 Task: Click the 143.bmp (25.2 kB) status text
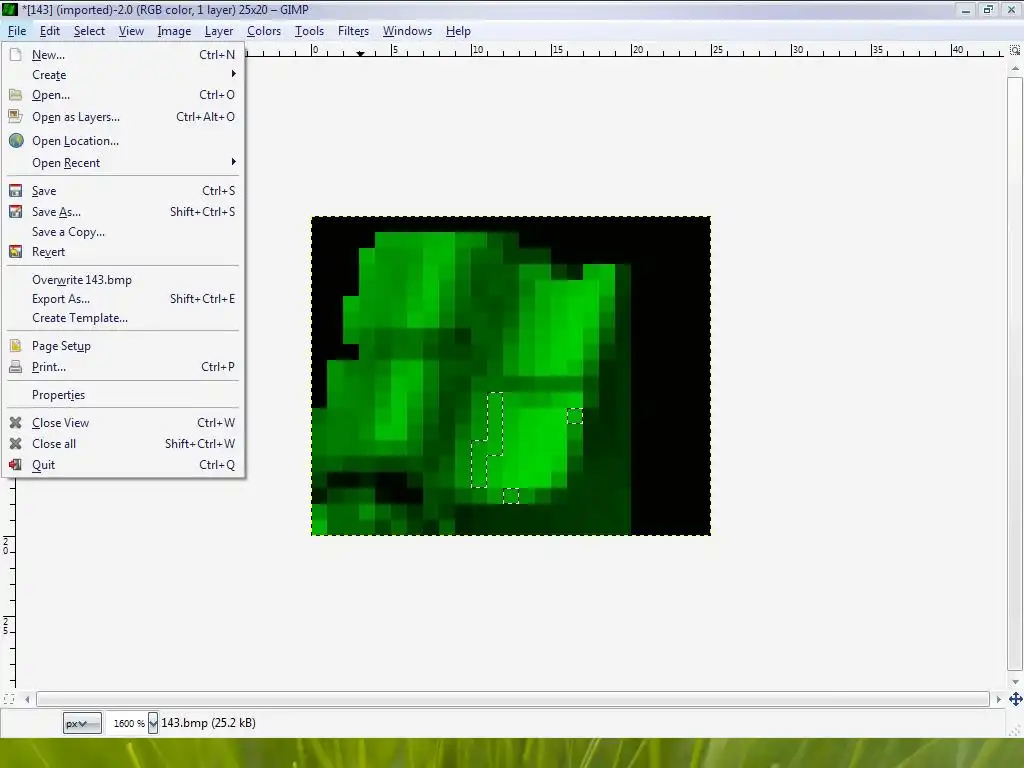(208, 723)
